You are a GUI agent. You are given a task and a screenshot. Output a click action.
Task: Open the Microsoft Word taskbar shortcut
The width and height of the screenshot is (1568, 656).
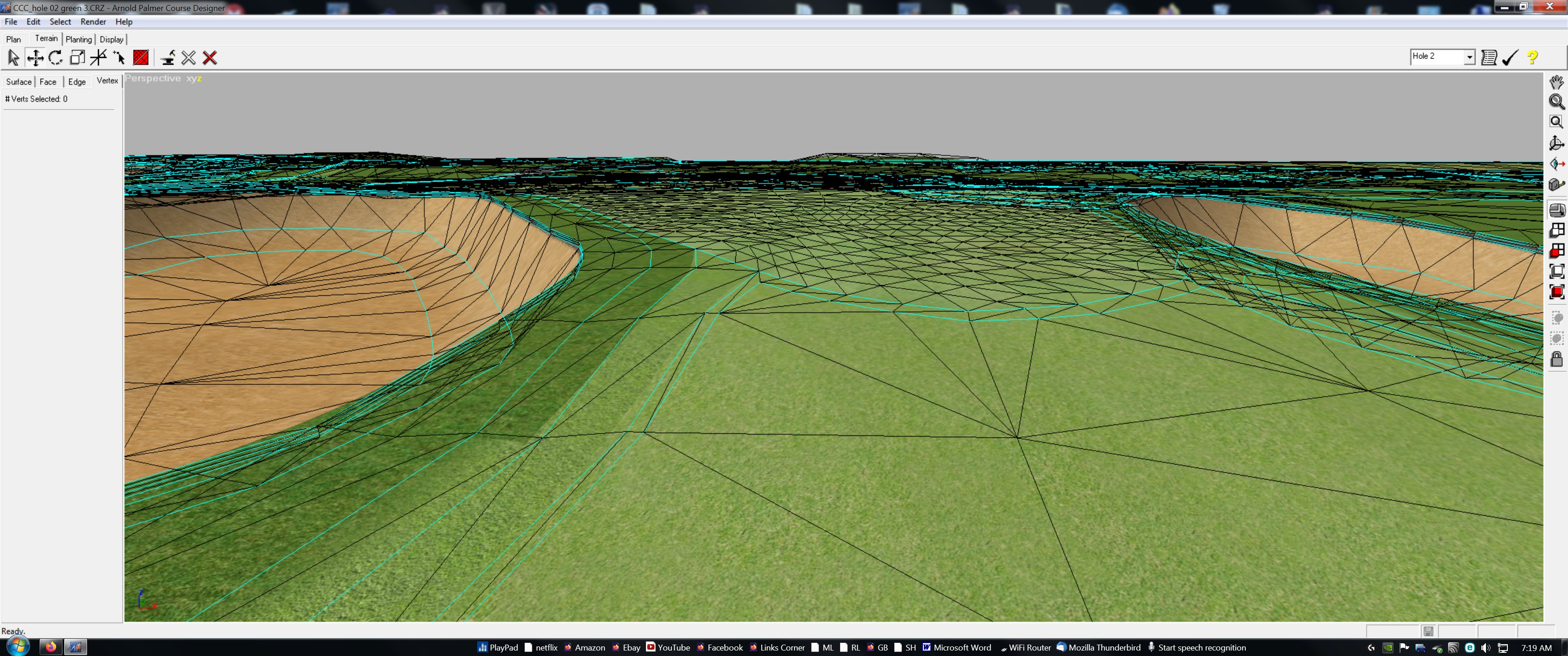tap(956, 647)
